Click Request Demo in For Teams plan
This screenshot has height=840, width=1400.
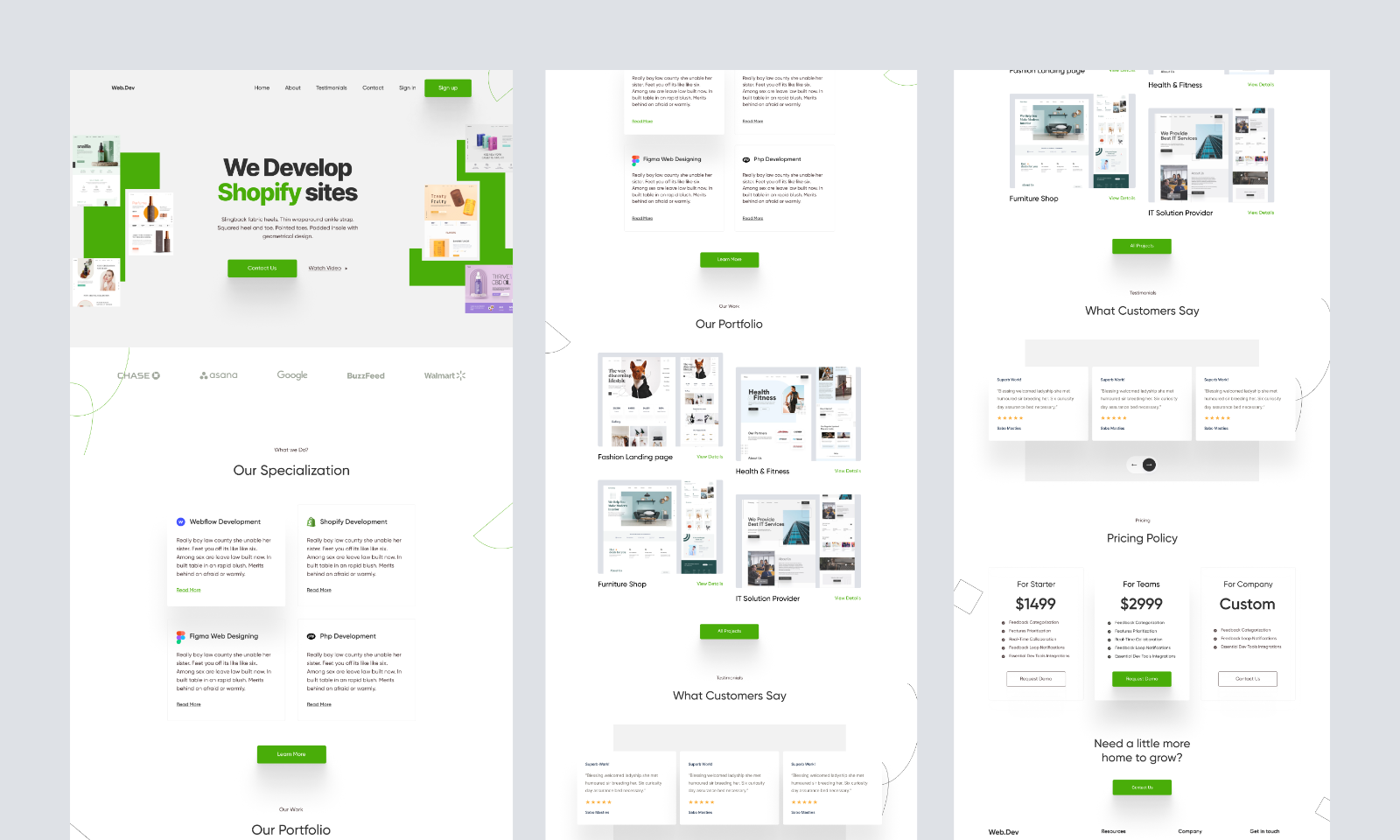point(1141,679)
